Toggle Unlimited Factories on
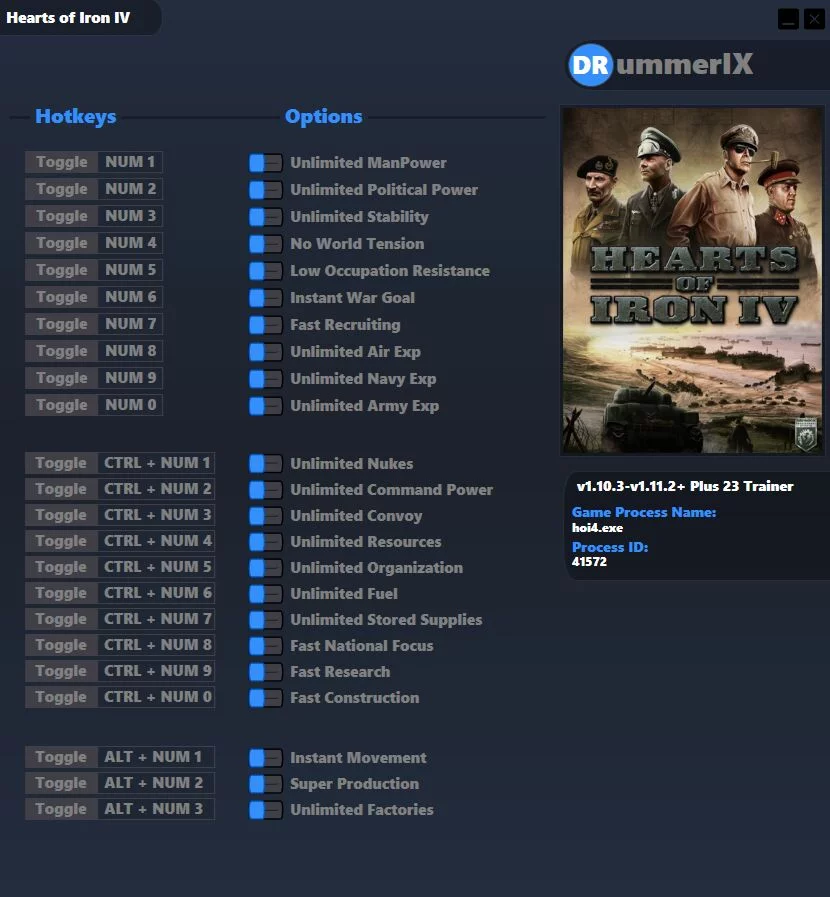This screenshot has width=830, height=897. coord(266,810)
